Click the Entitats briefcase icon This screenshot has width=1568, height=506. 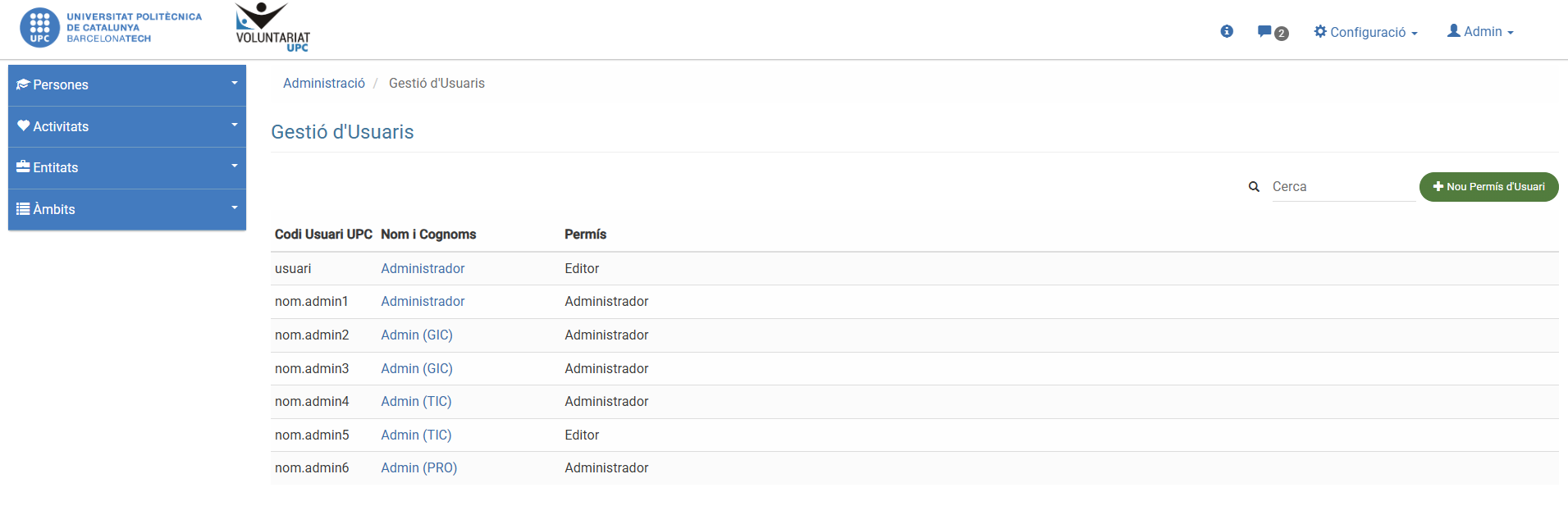click(x=23, y=166)
